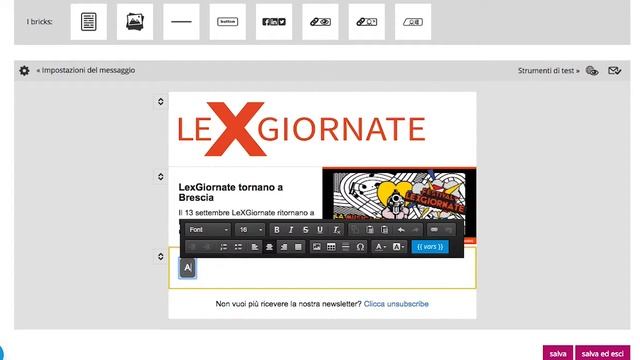
Task: Open the font size 16 dropdown
Action: click(x=250, y=230)
